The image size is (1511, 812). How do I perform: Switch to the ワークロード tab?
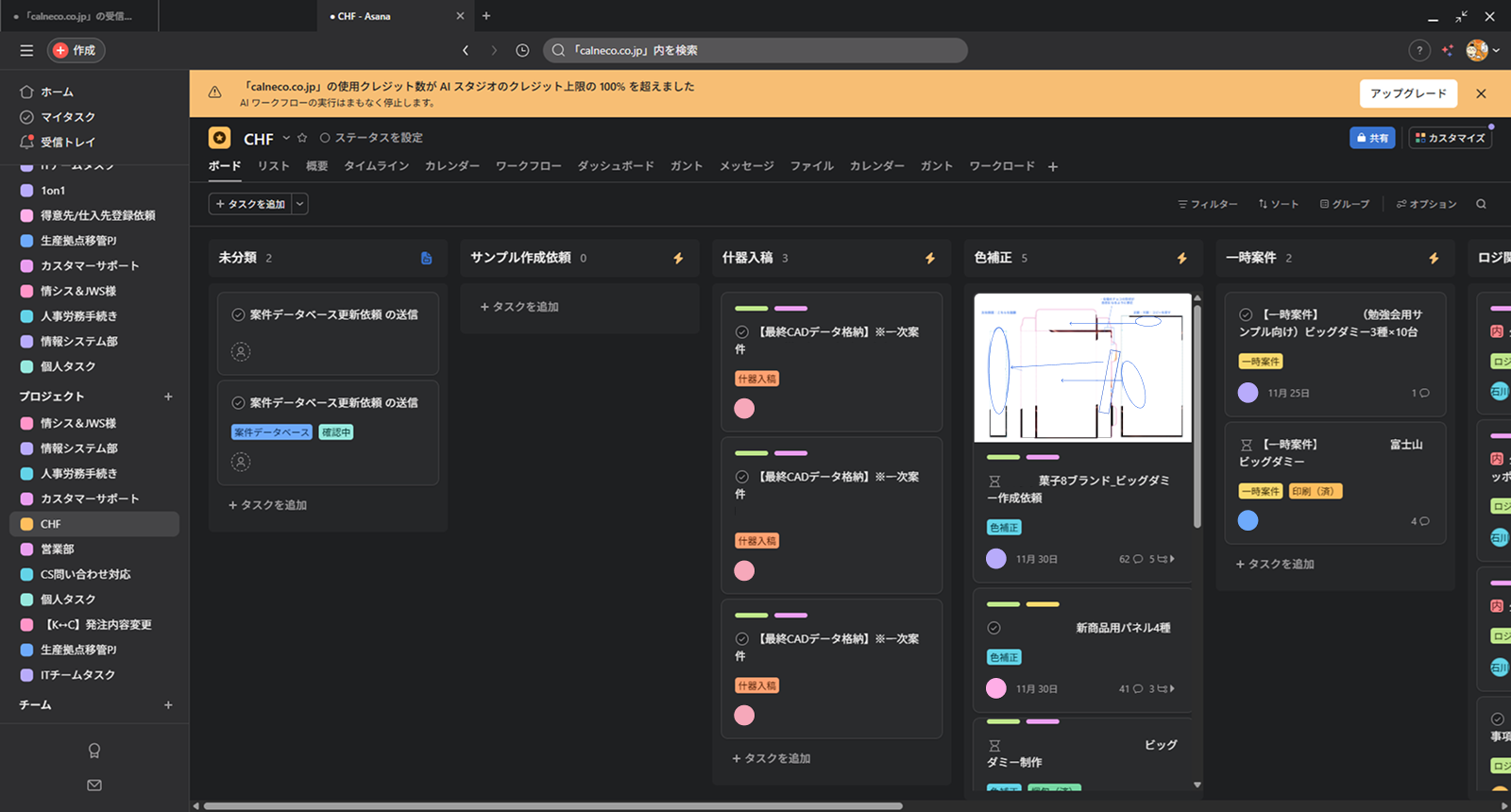[1001, 166]
